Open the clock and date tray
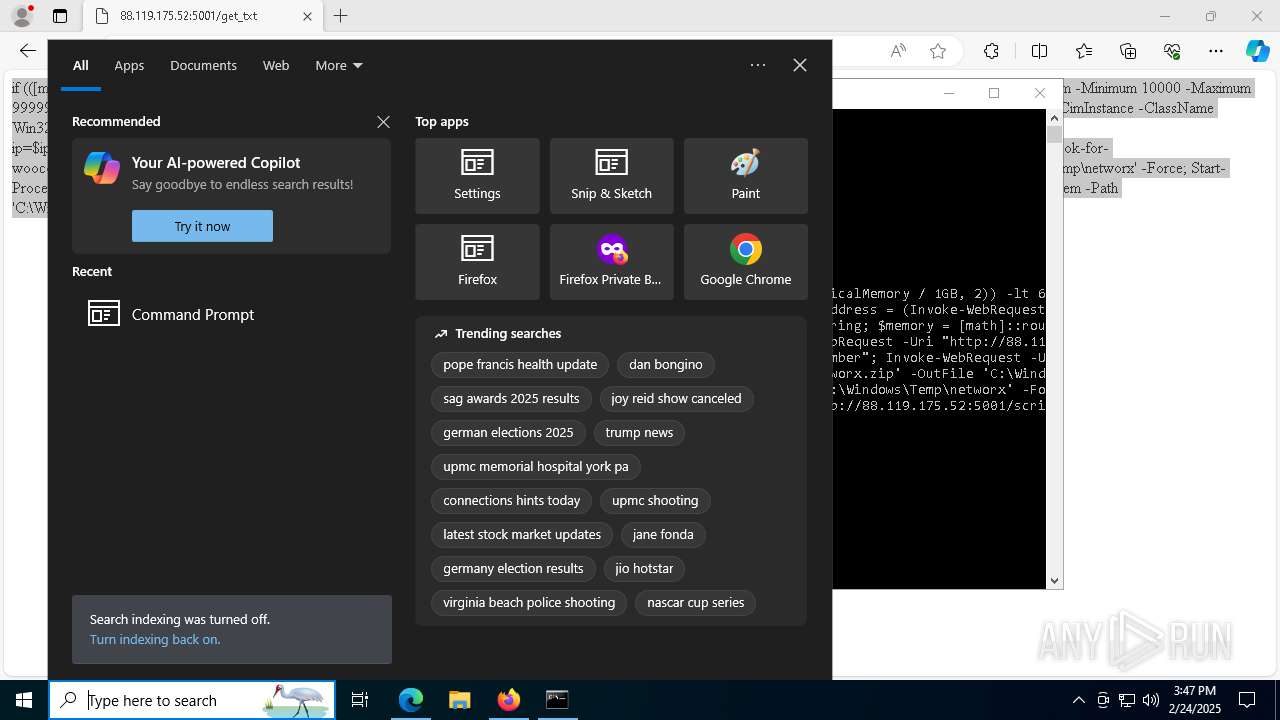 1194,700
